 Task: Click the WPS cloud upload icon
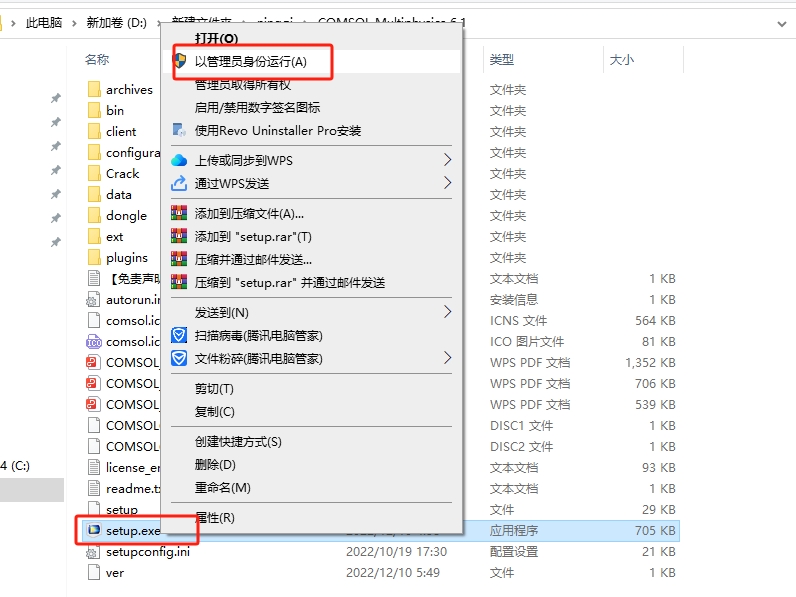179,160
